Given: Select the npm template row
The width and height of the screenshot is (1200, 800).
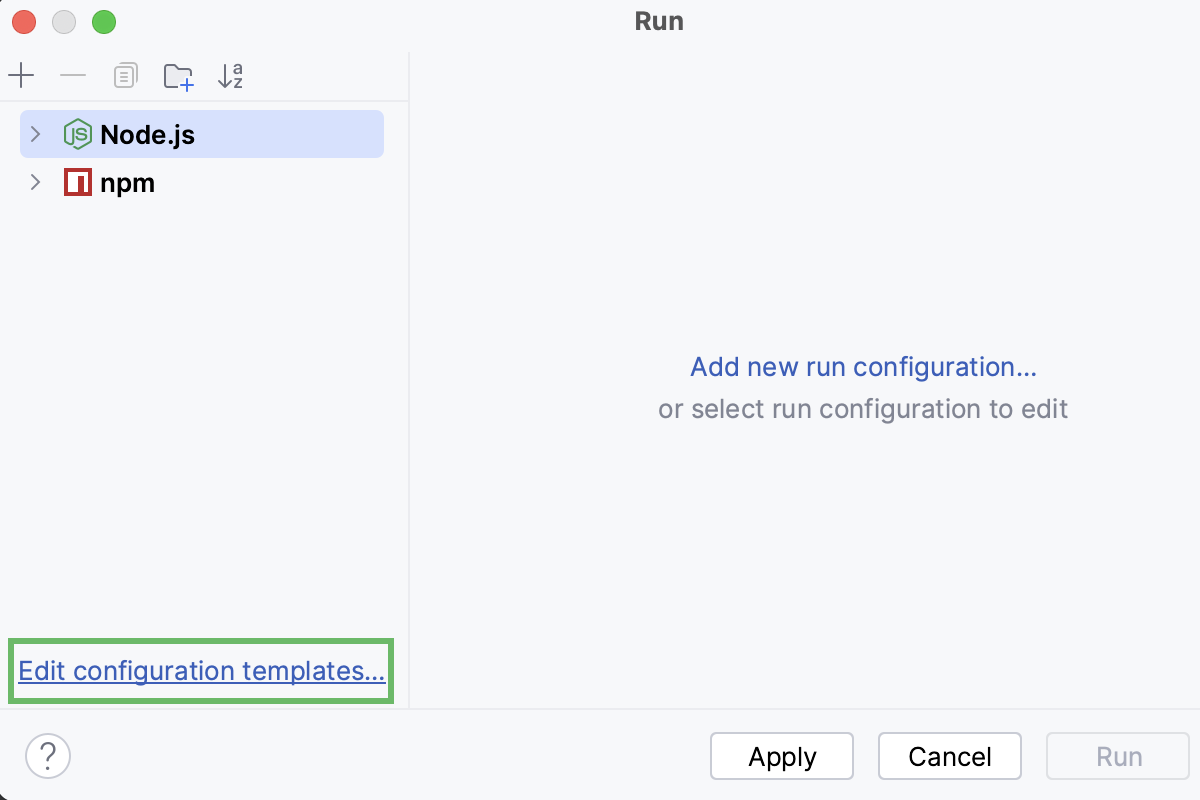Looking at the screenshot, I should pos(127,182).
